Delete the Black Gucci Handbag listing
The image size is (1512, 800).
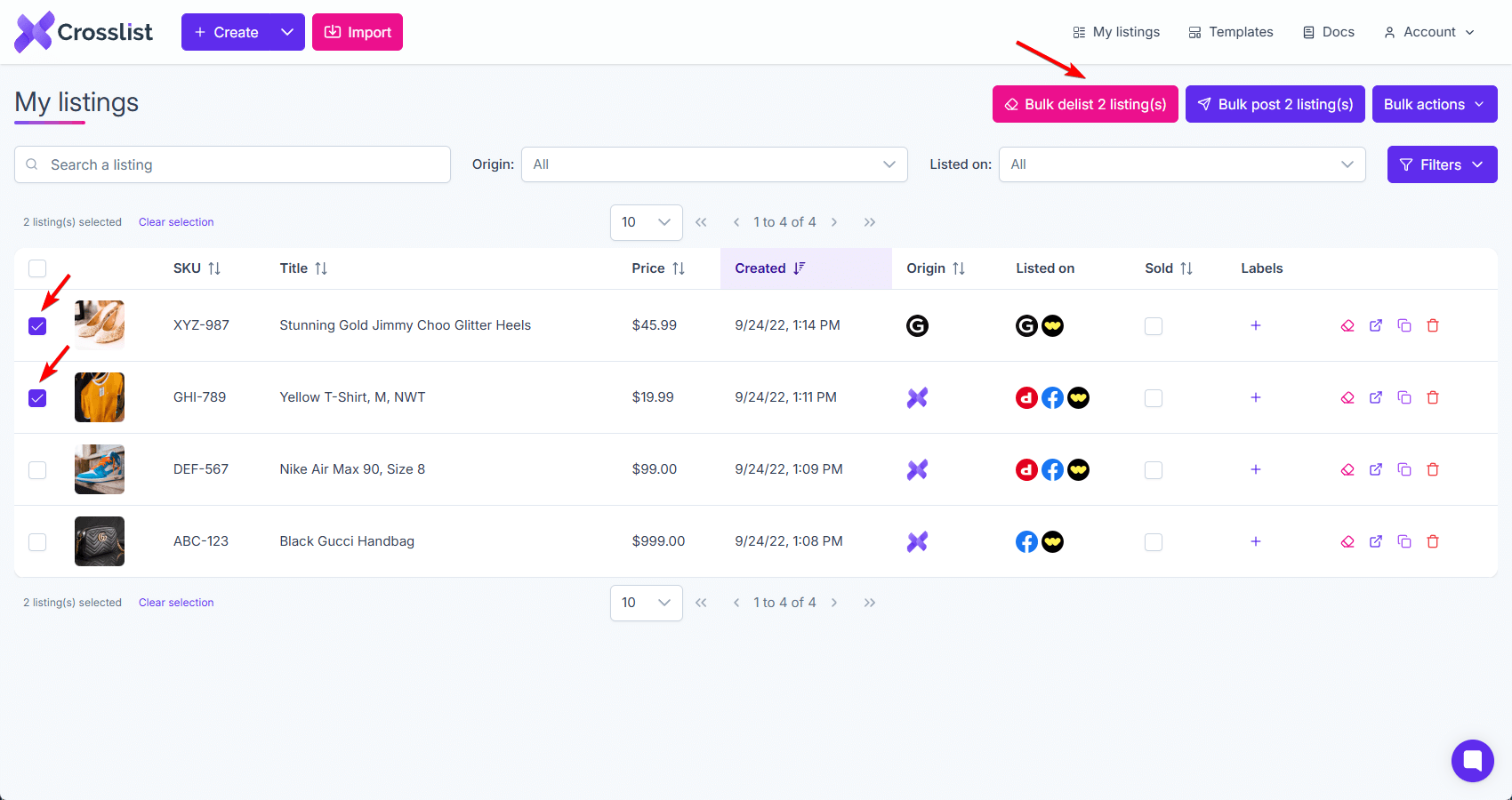click(1433, 541)
